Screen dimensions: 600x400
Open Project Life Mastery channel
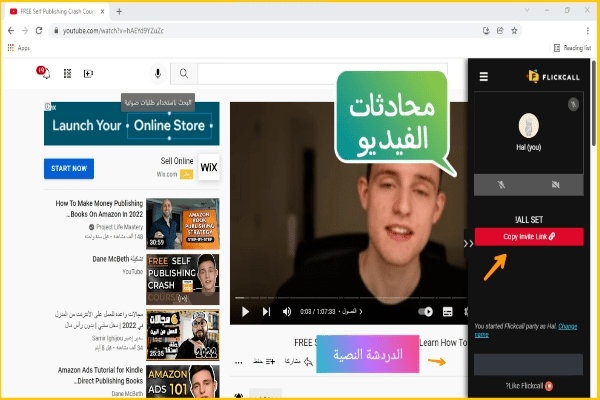[x=119, y=227]
